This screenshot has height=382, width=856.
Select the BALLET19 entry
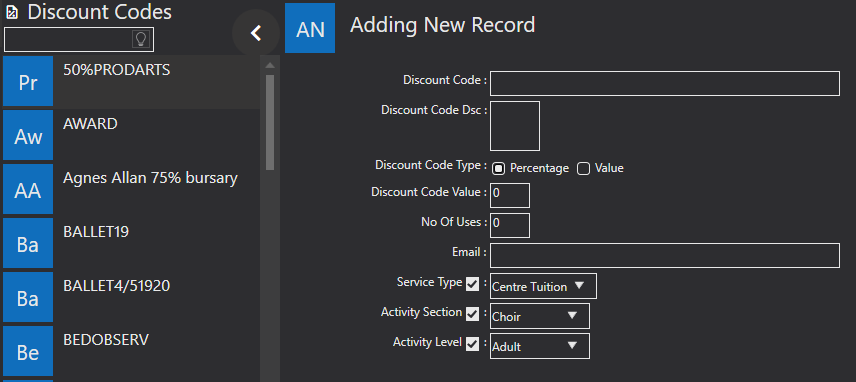click(x=131, y=243)
